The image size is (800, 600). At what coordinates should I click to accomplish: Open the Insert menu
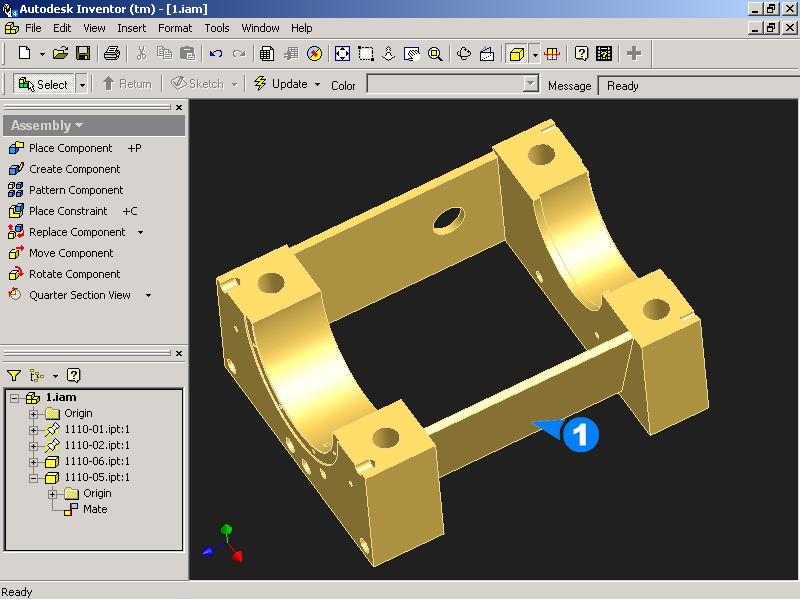tap(131, 28)
